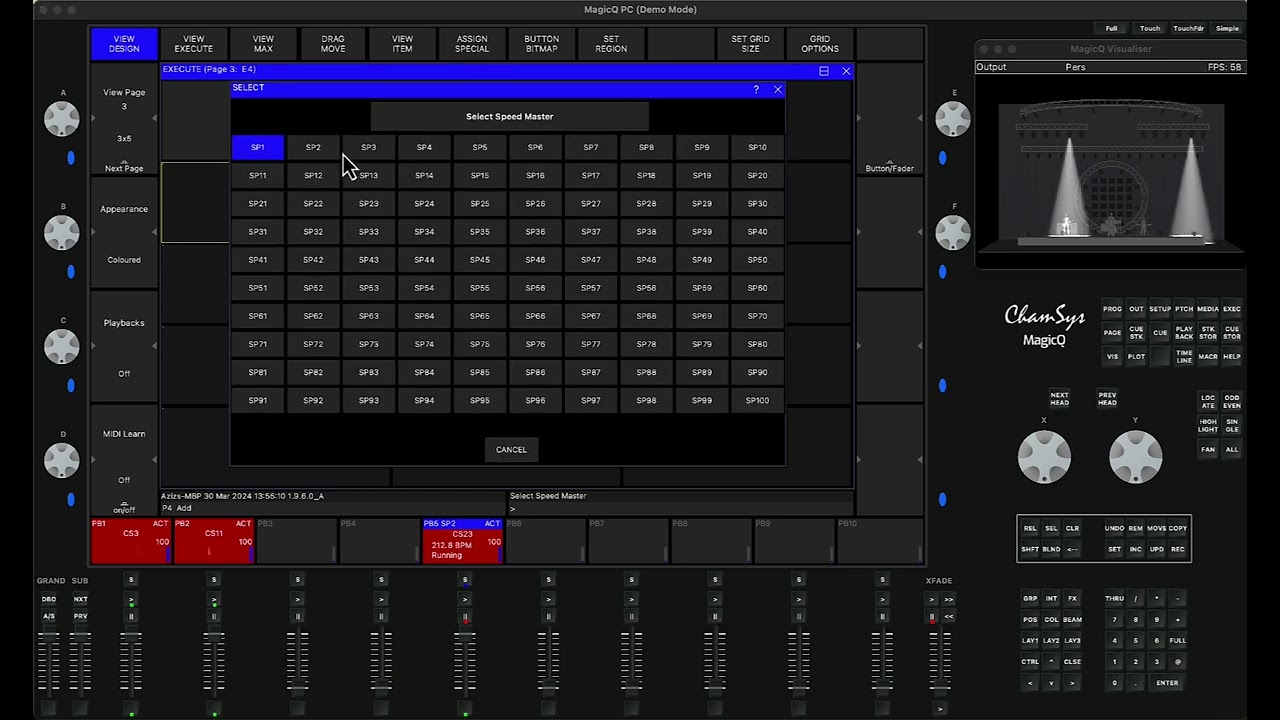The image size is (1280, 720).
Task: Switch layout to Touch mode
Action: 1150,28
